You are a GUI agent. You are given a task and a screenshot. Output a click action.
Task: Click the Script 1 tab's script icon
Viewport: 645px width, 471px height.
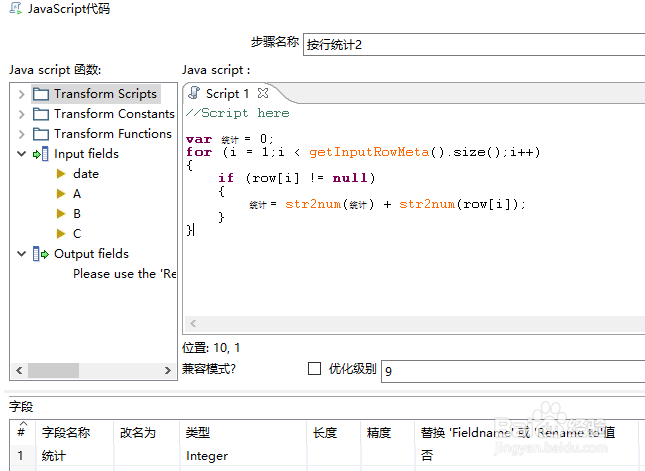pyautogui.click(x=195, y=94)
